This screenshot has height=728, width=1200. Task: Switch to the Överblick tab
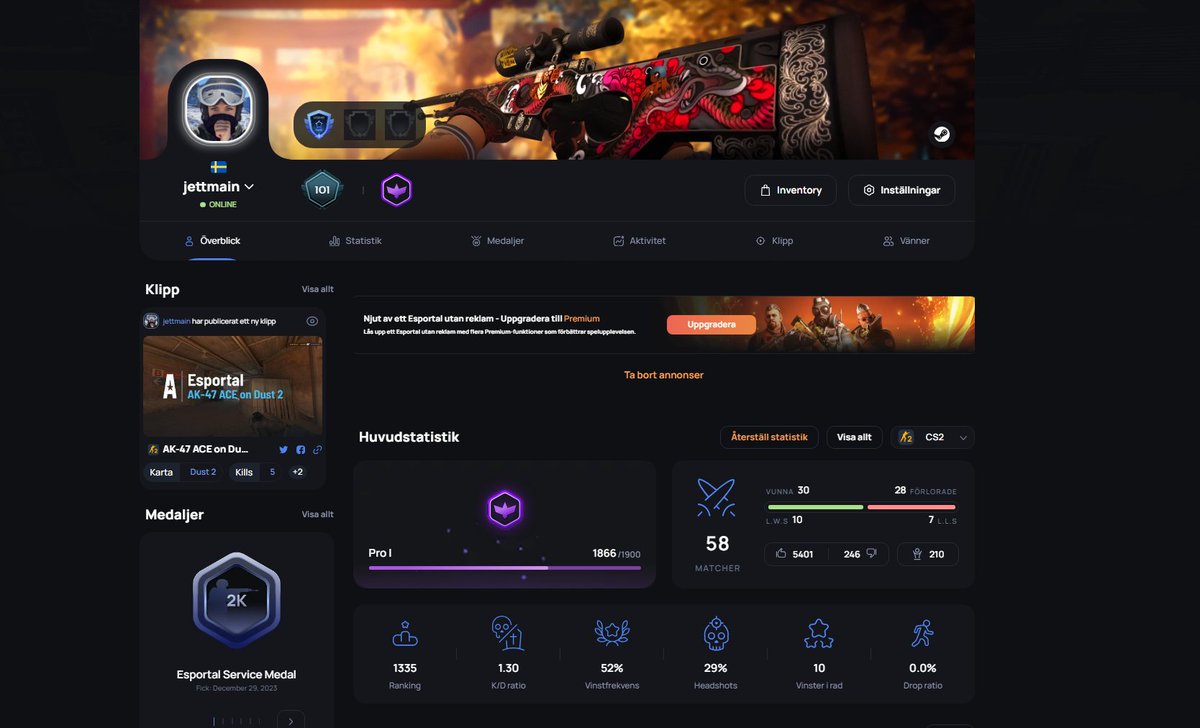tap(212, 241)
